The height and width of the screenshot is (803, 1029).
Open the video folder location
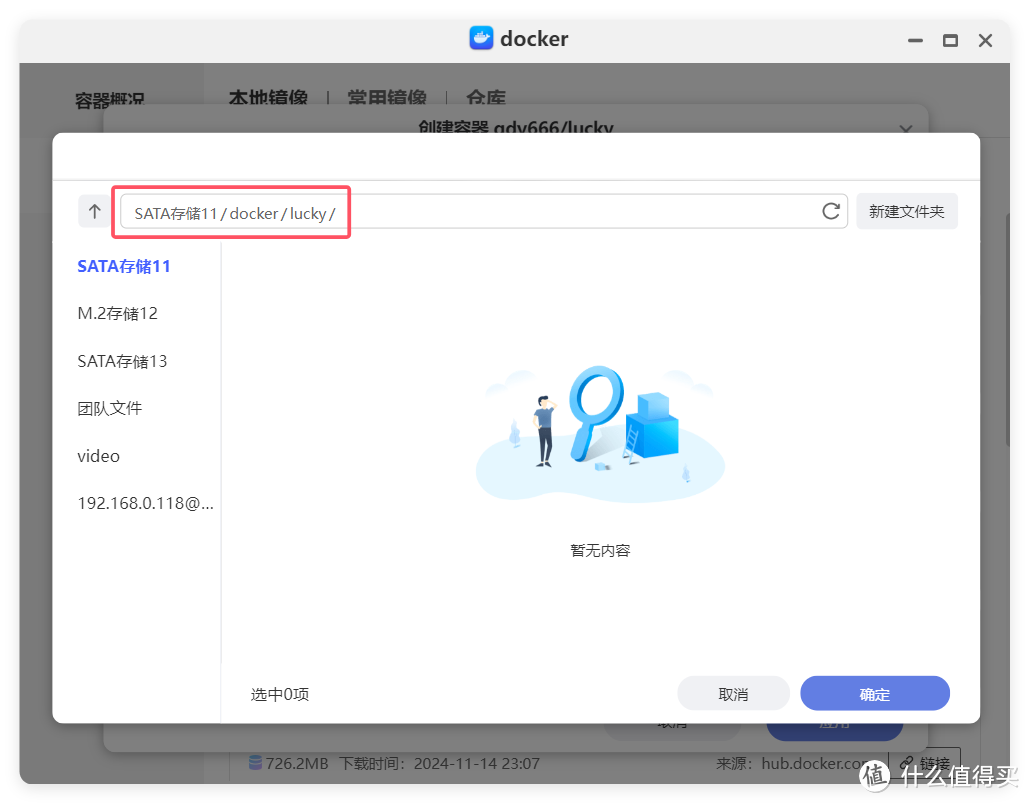click(x=98, y=456)
